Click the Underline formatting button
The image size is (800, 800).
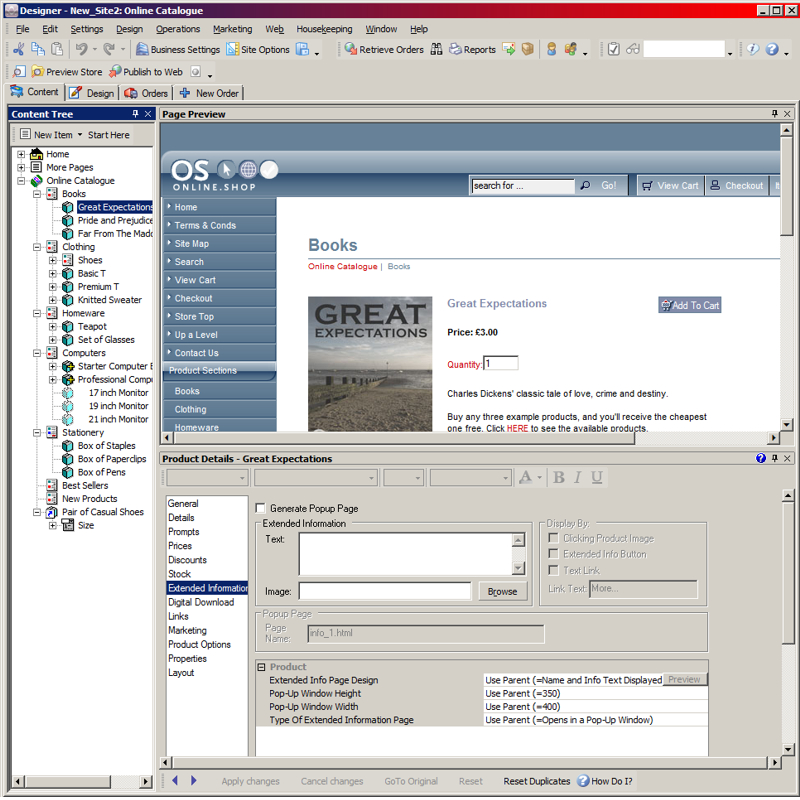pyautogui.click(x=597, y=477)
